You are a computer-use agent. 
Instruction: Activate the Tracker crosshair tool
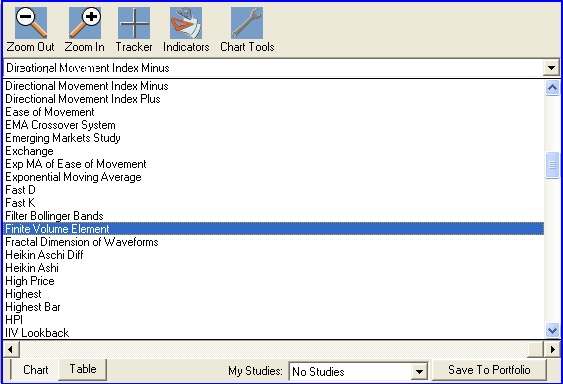134,23
